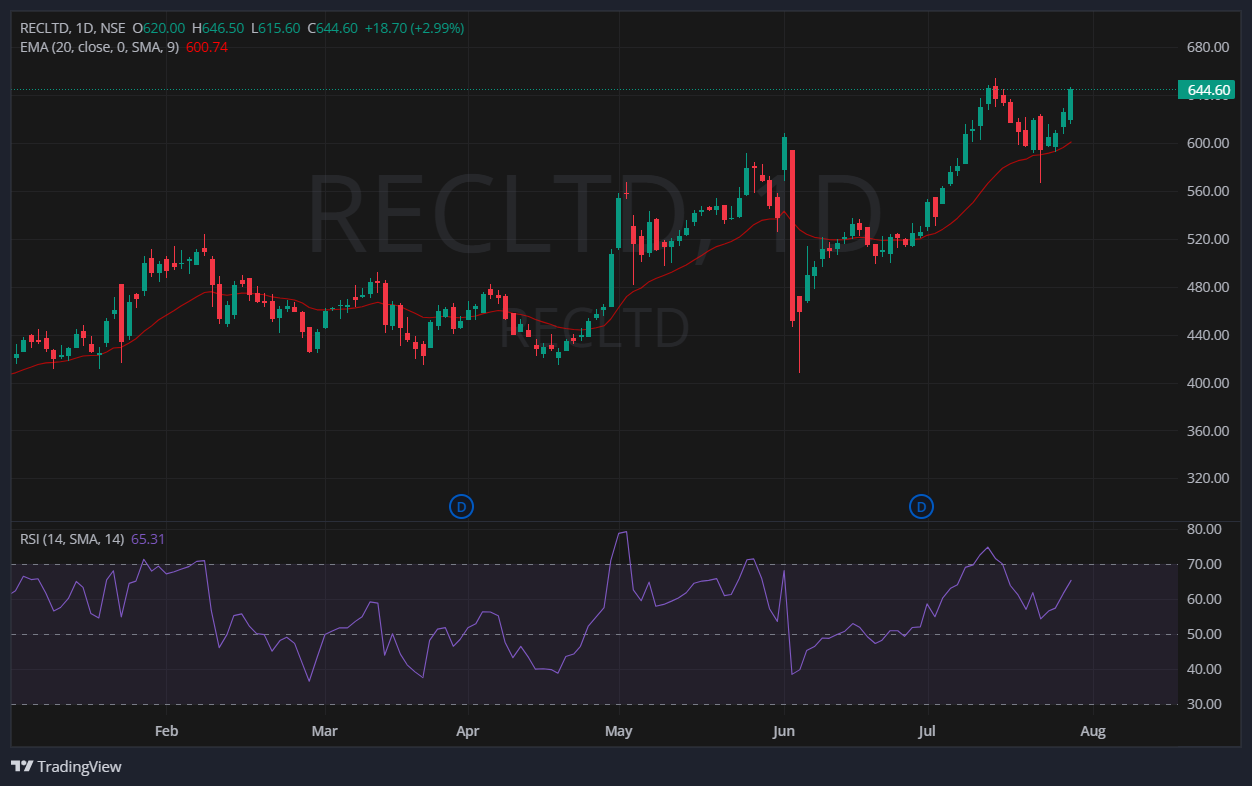Click the RSI 70.00 axis label

tap(1204, 564)
